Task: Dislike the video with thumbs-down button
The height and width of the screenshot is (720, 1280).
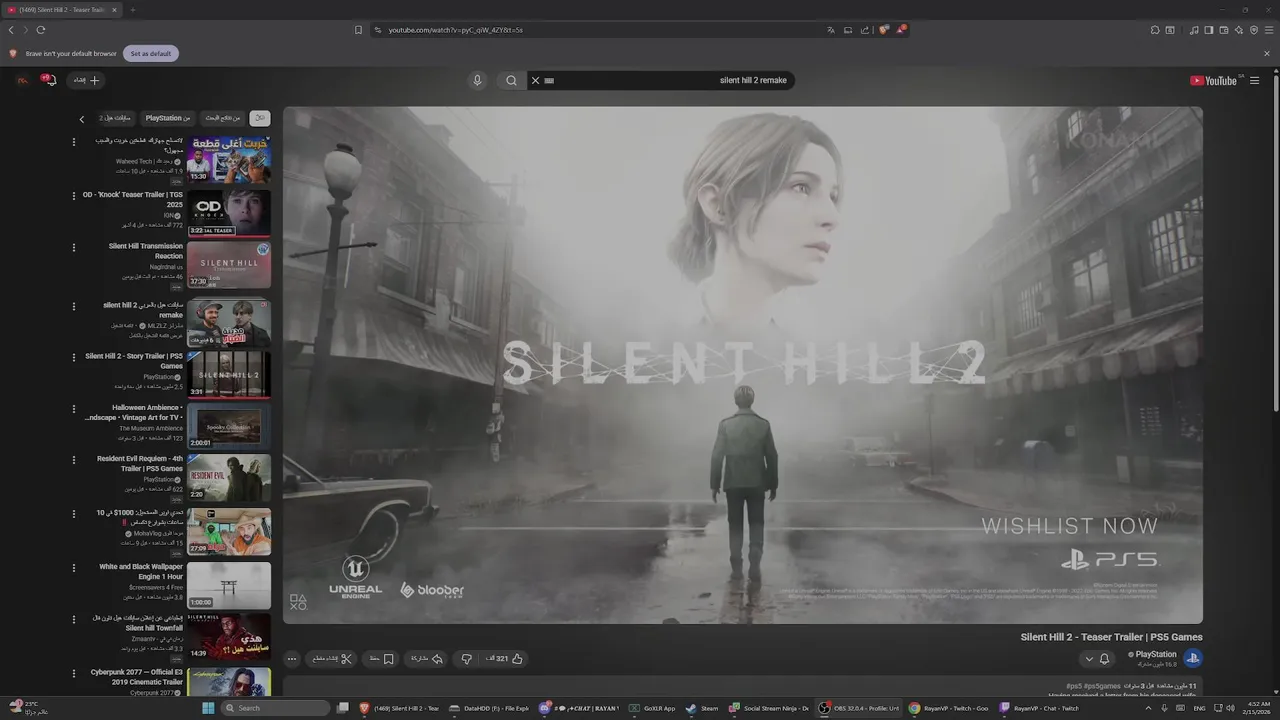Action: click(x=466, y=659)
